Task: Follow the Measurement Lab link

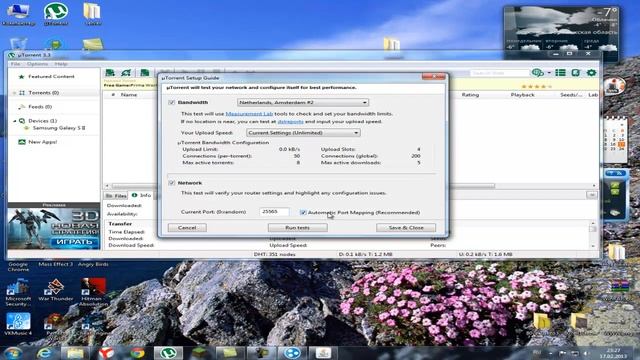Action: pos(249,114)
